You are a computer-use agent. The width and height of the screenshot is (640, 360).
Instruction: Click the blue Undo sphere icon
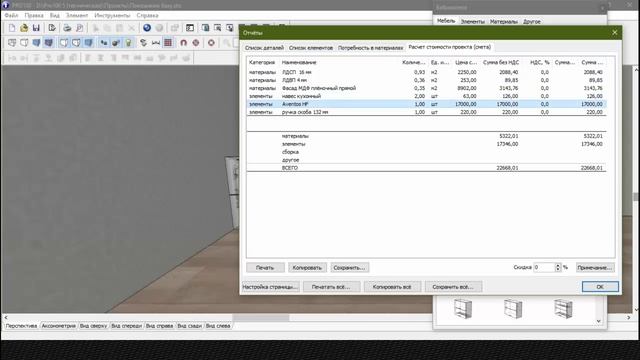pyautogui.click(x=147, y=28)
